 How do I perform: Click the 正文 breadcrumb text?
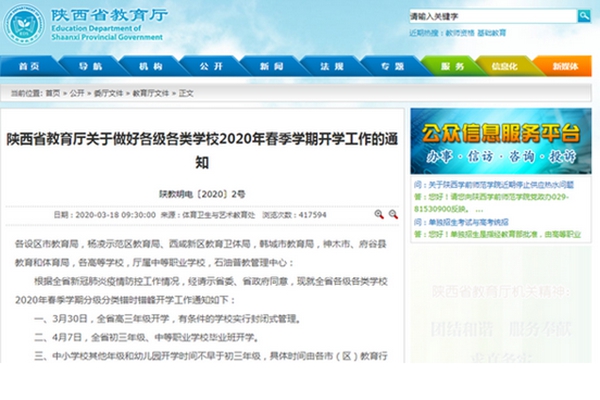[186, 93]
